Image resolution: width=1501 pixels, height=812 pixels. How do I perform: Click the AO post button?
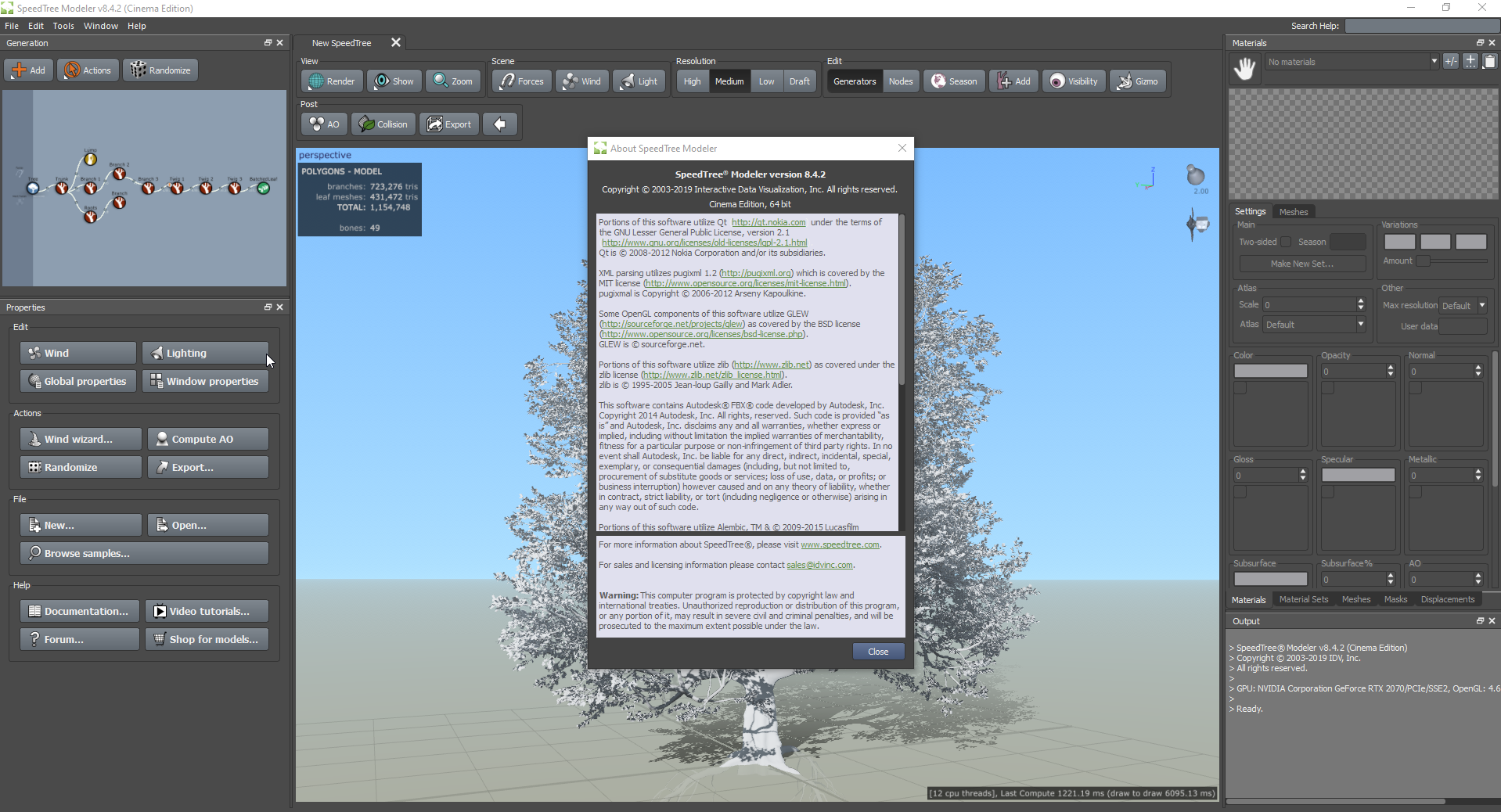[324, 124]
